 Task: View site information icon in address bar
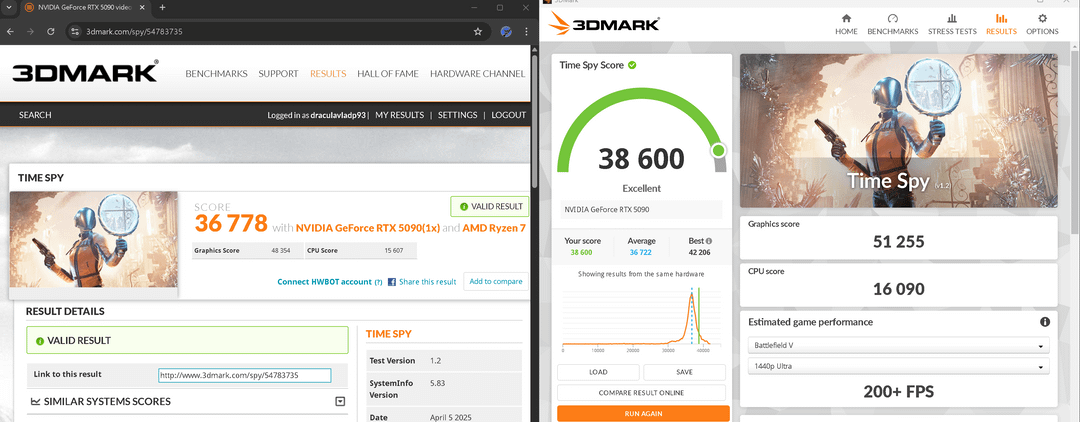pyautogui.click(x=76, y=32)
